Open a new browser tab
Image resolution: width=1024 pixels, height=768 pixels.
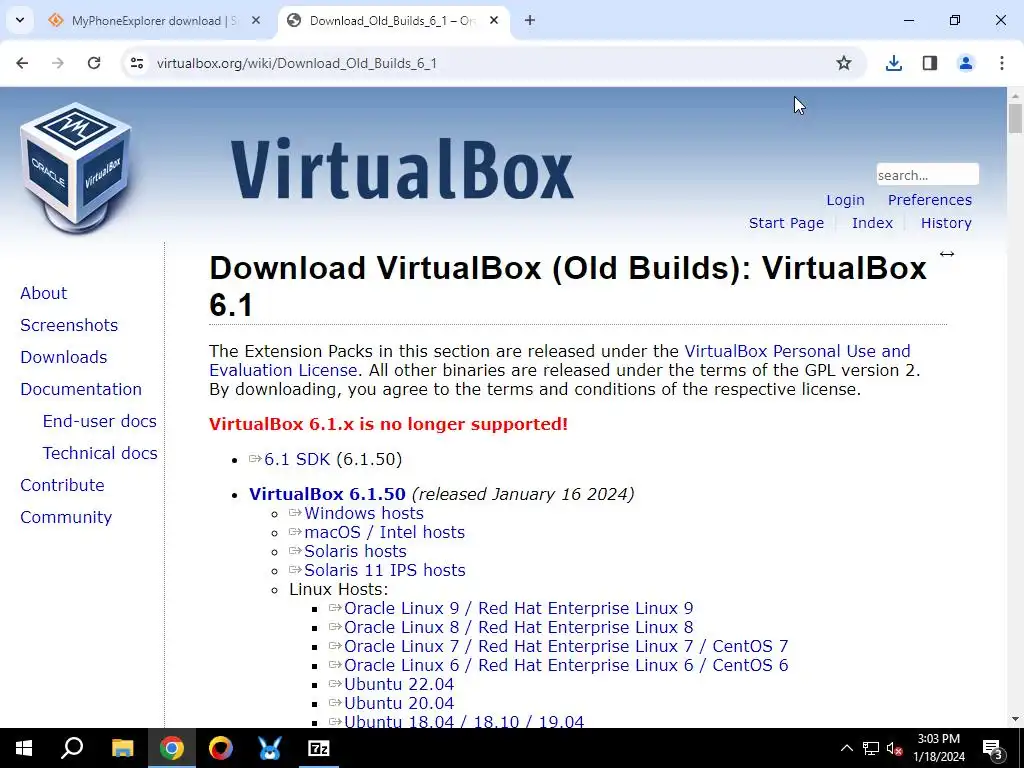[x=530, y=20]
